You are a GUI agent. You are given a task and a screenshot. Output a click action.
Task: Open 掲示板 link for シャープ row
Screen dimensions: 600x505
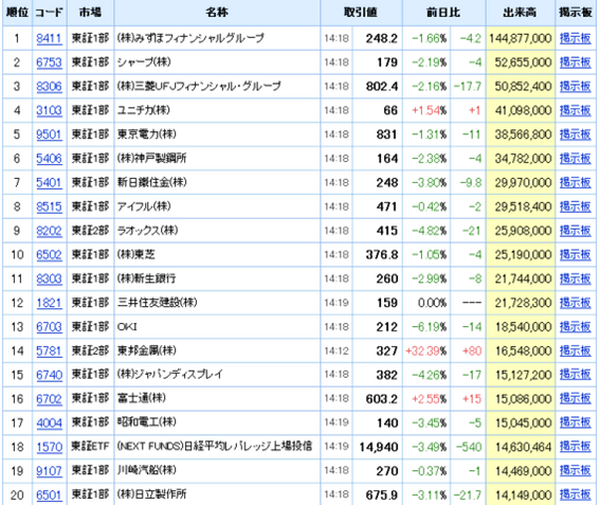pos(575,62)
